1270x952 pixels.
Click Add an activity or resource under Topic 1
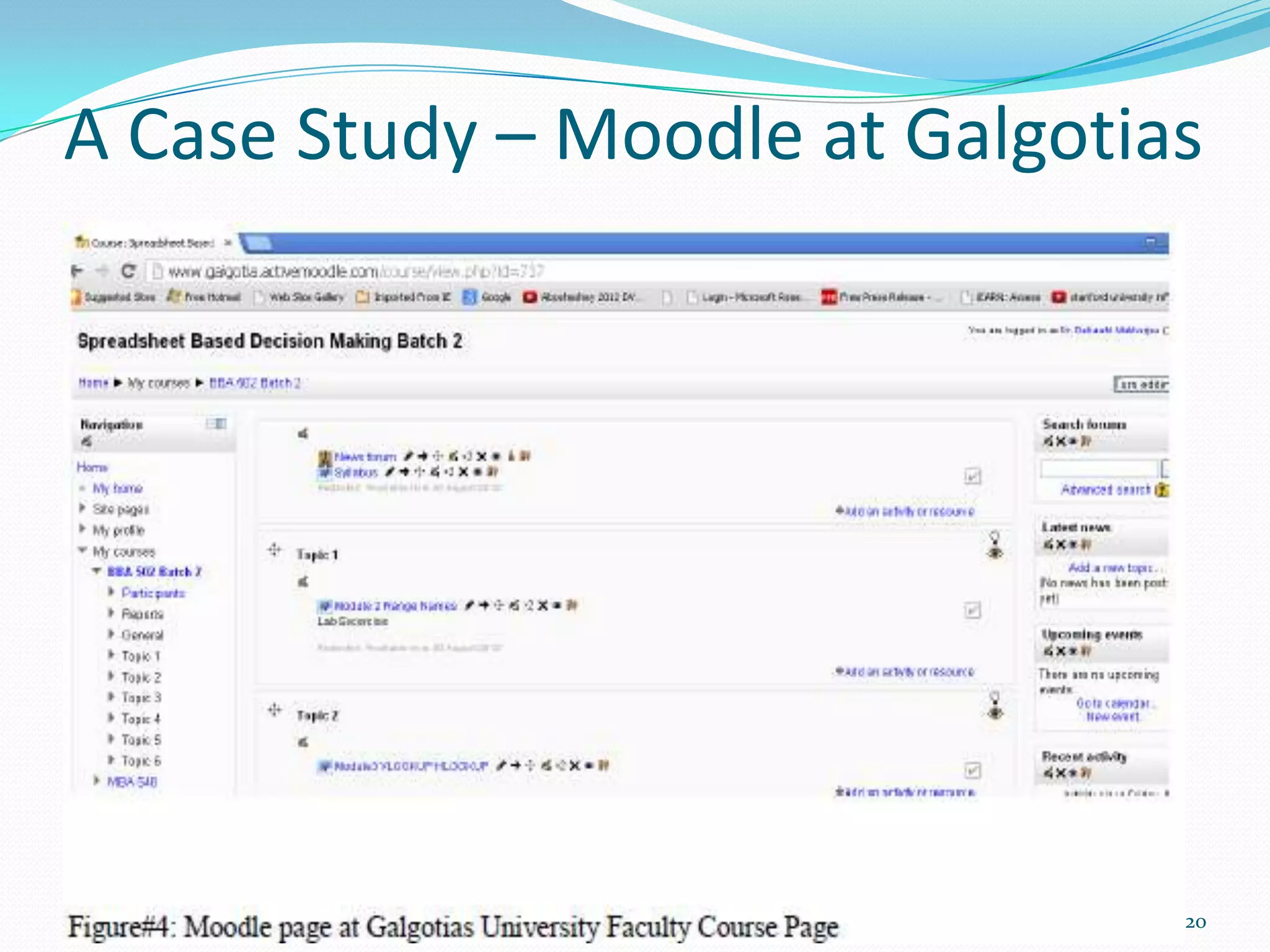pyautogui.click(x=905, y=672)
